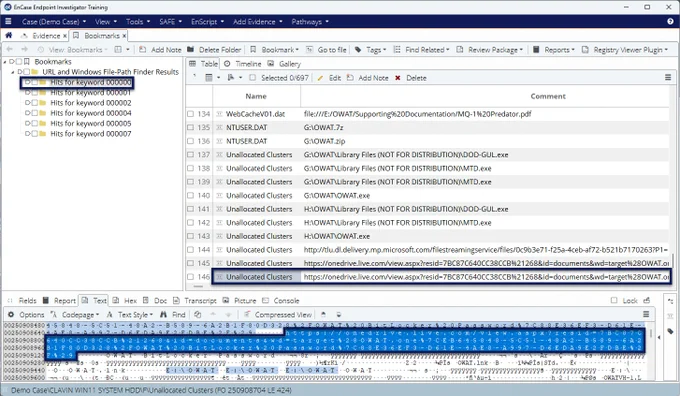The height and width of the screenshot is (396, 680).
Task: Open the Case (Demo Case) dropdown menu
Action: point(54,21)
